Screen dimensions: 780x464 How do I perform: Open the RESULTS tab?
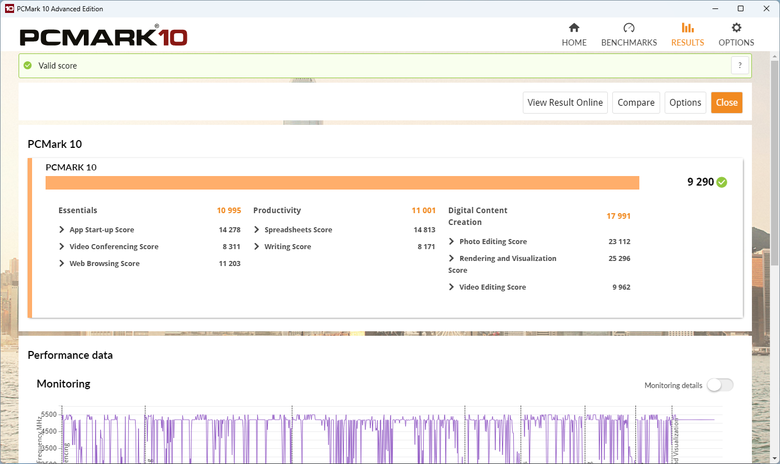click(687, 35)
